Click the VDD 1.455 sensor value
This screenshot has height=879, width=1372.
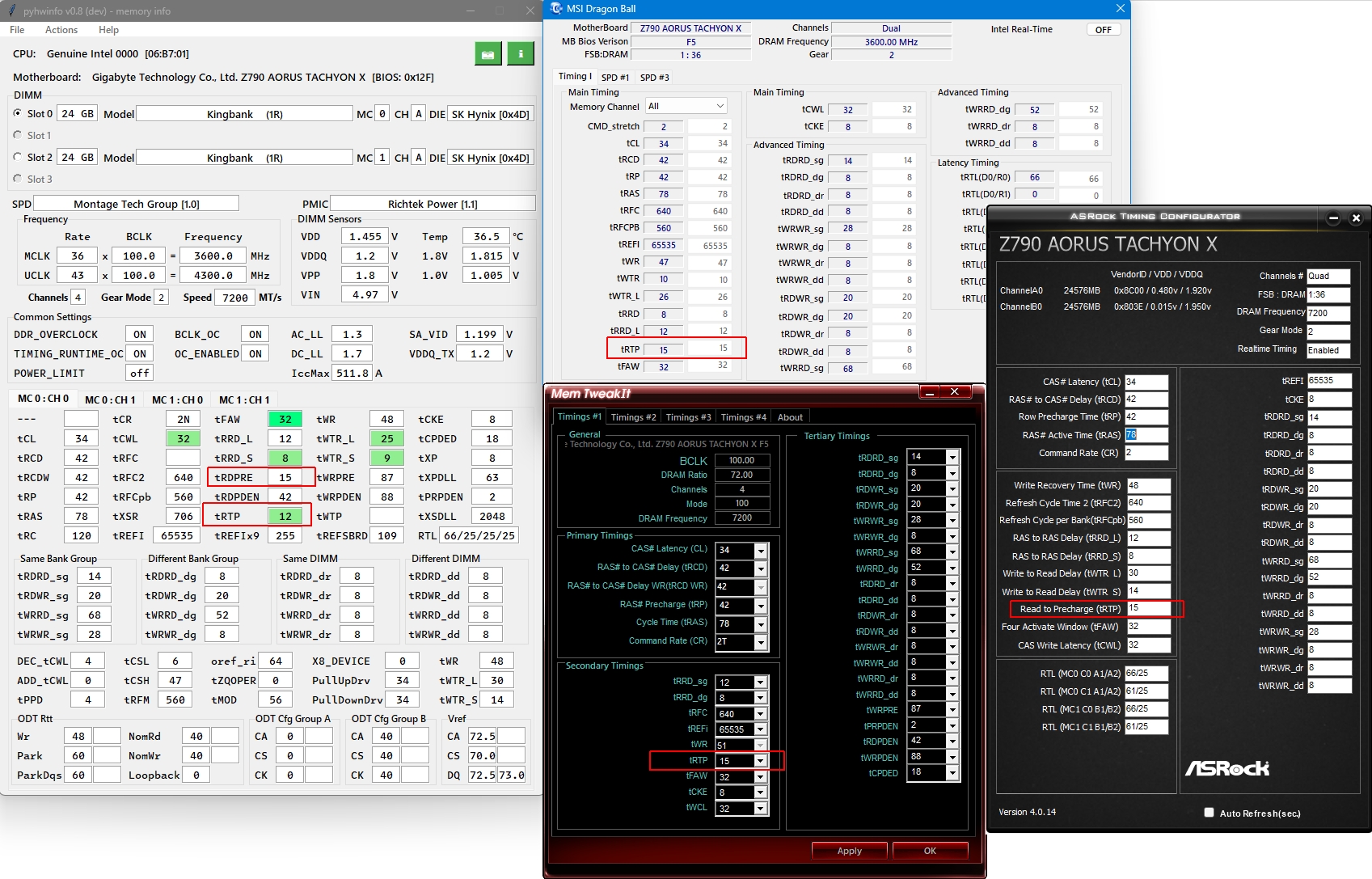[365, 236]
